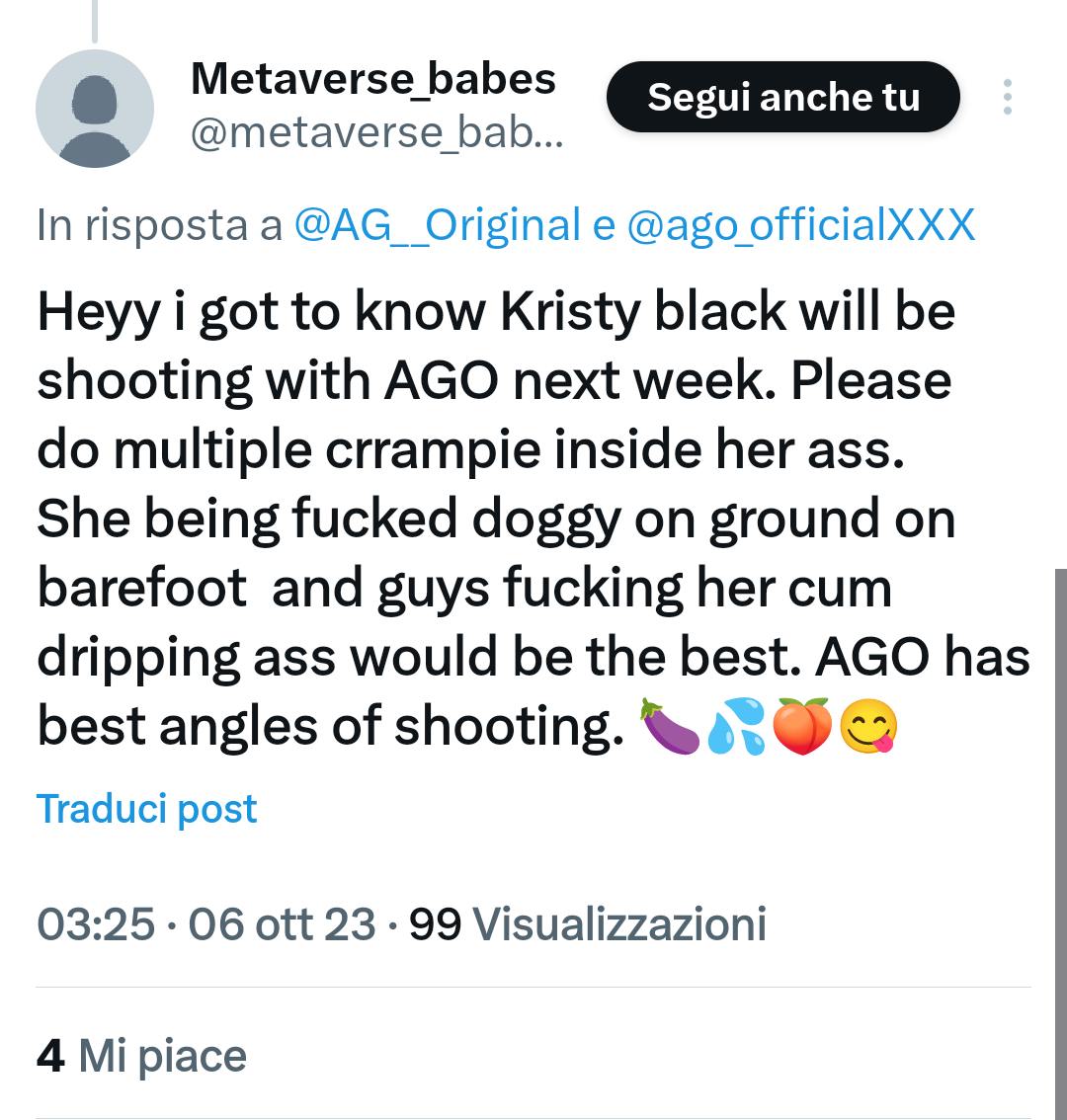
Task: Click the yummy face emoji
Action: click(868, 727)
